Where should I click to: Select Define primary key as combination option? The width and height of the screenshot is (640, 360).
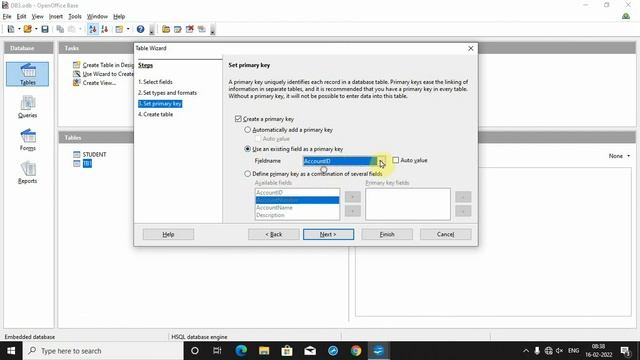click(247, 174)
